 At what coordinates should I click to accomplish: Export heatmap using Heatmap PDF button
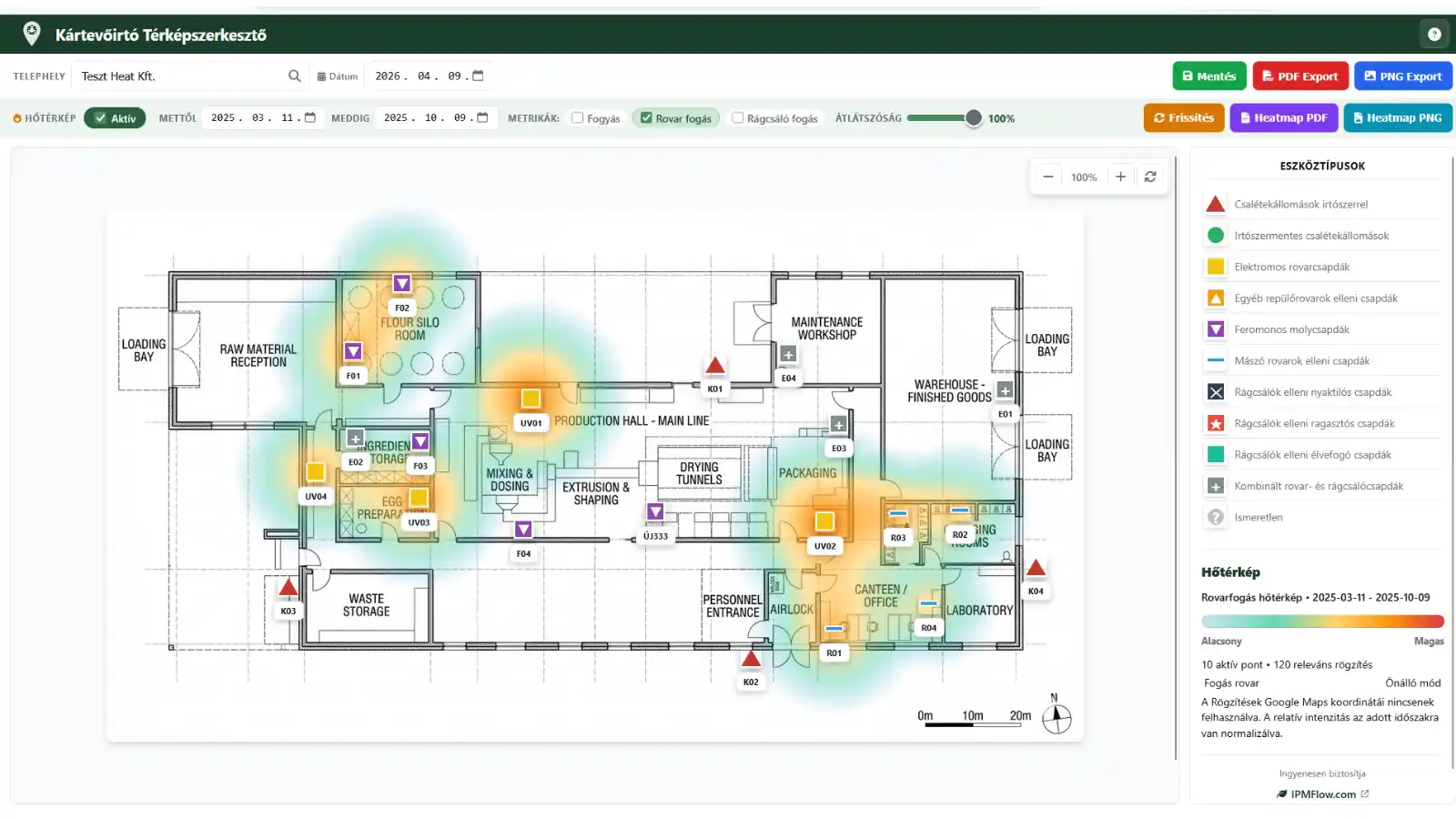(1283, 118)
